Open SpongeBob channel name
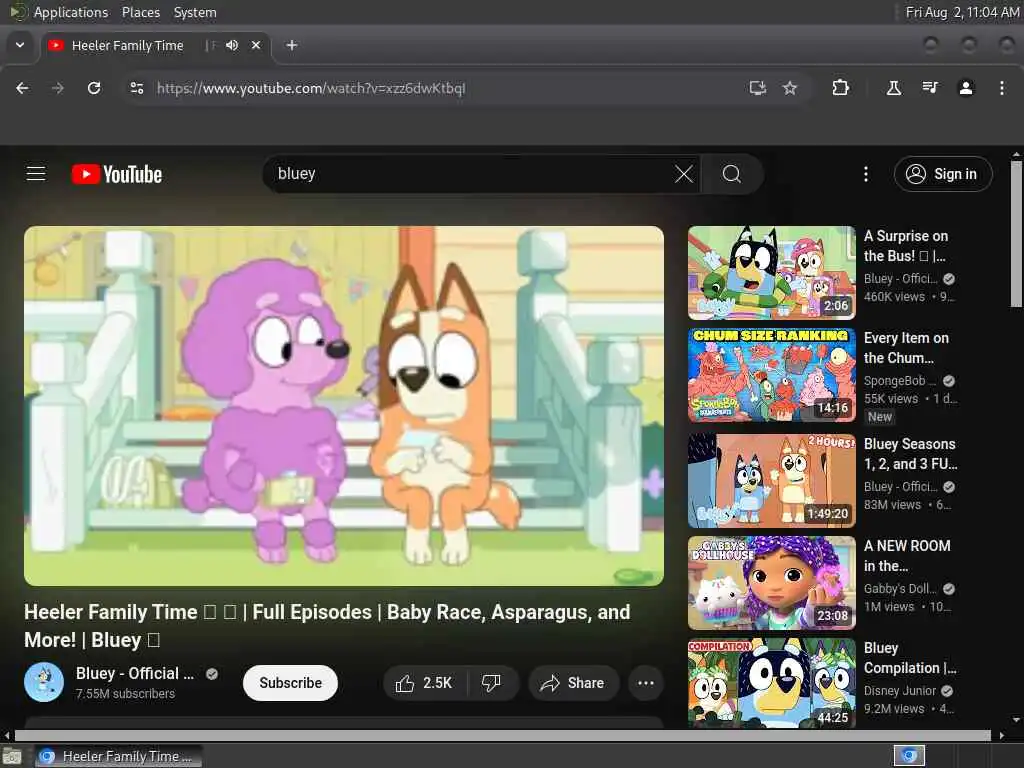The height and width of the screenshot is (768, 1024). pos(900,381)
